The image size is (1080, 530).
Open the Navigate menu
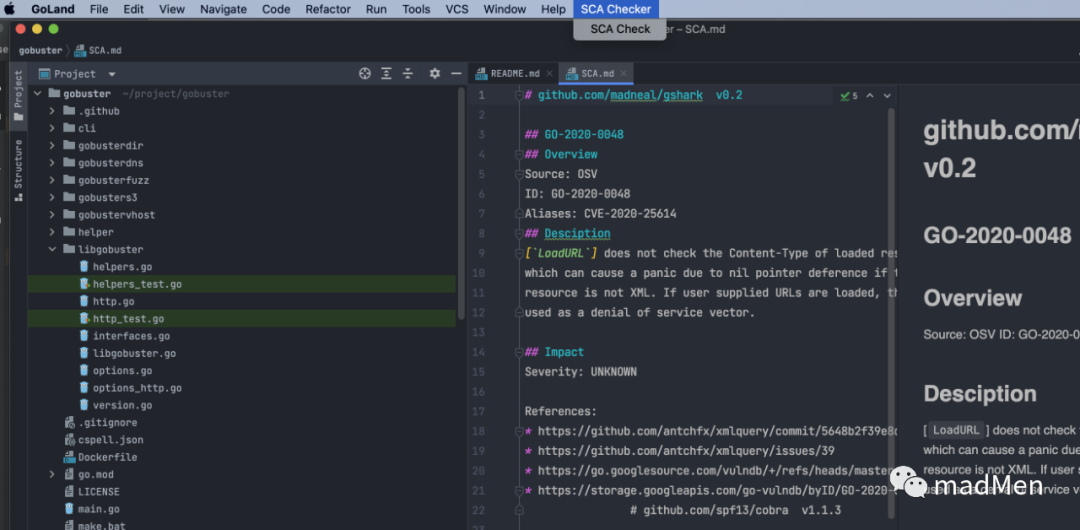click(x=223, y=9)
